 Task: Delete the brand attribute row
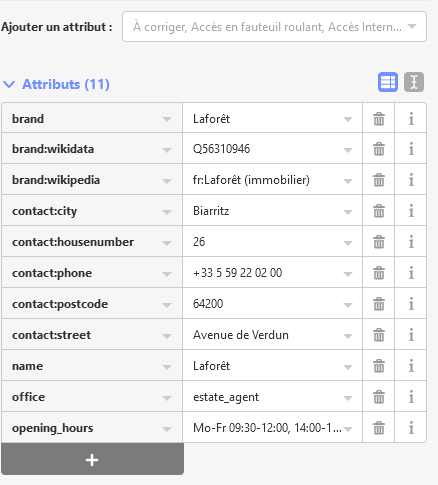coord(379,119)
